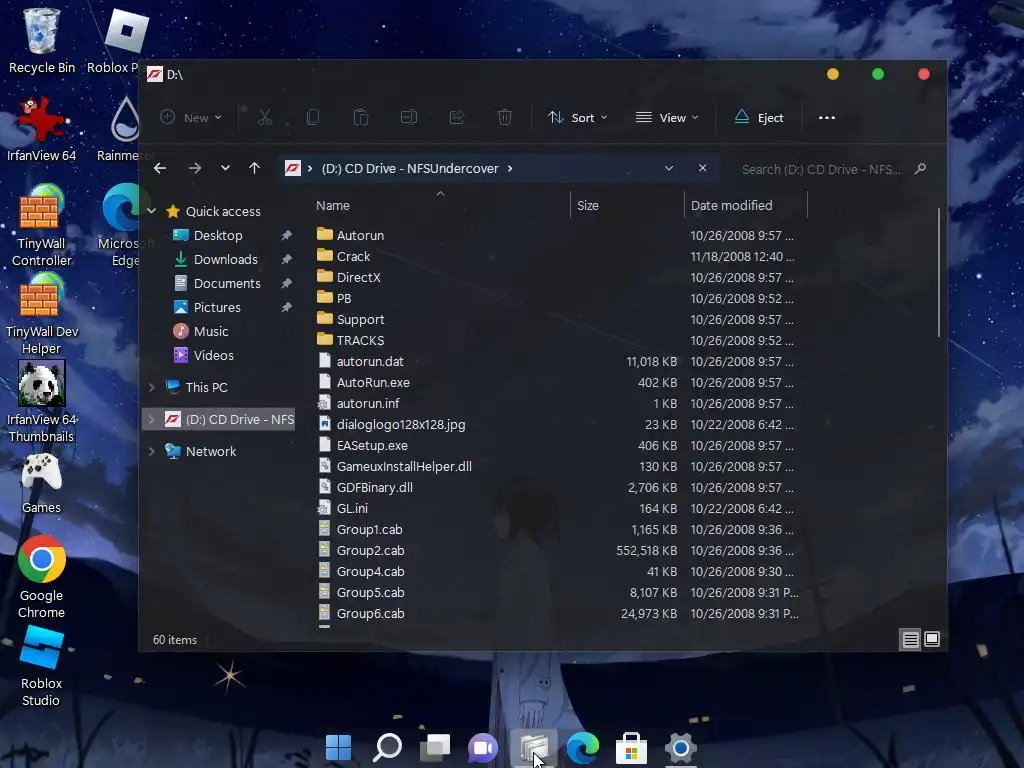Collapse the Quick access tree
The height and width of the screenshot is (768, 1024).
coord(152,211)
